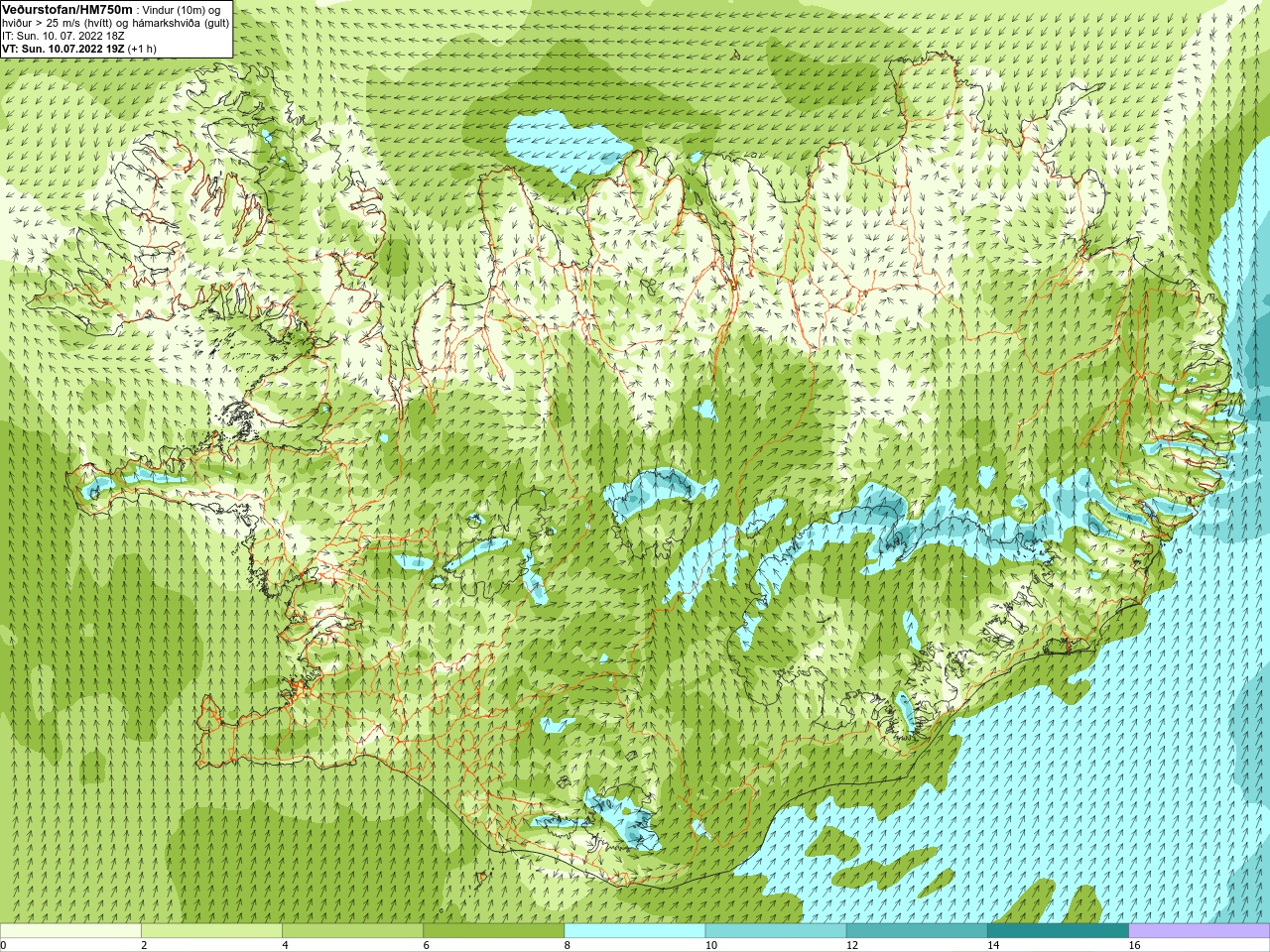Image resolution: width=1270 pixels, height=952 pixels.
Task: Click the scale label '14'
Action: (x=993, y=945)
